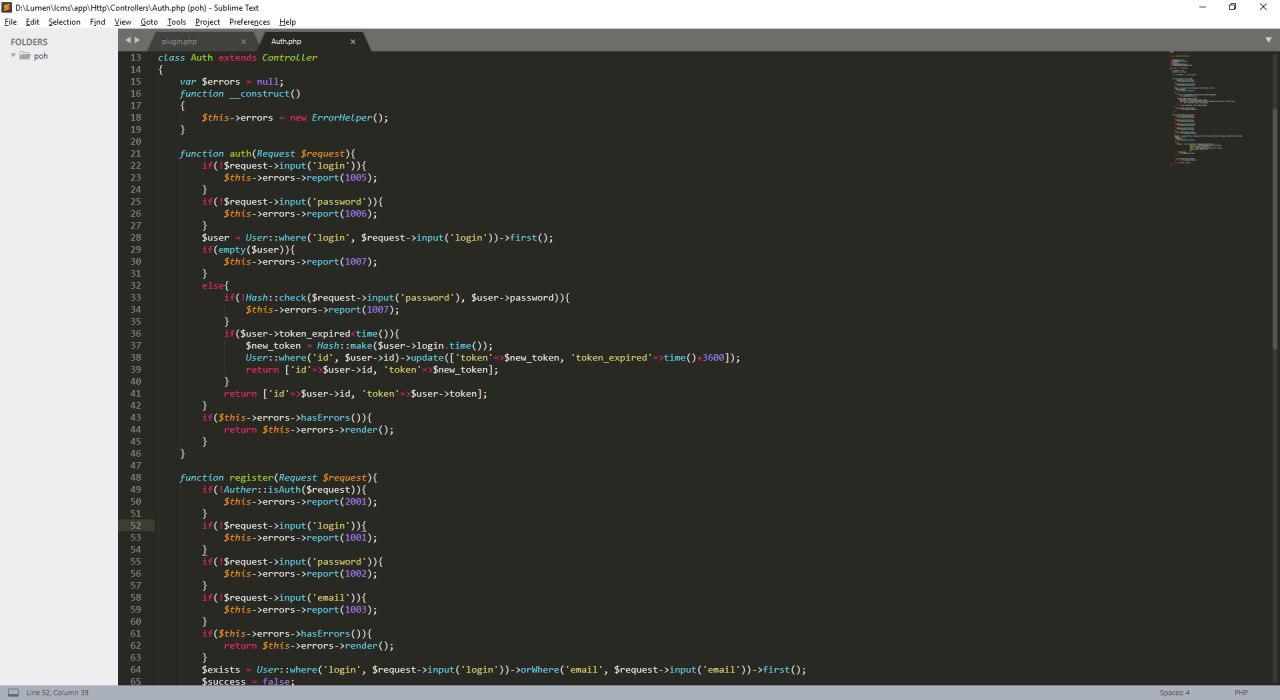Click the vertical scrollbar thumb

[1275, 228]
